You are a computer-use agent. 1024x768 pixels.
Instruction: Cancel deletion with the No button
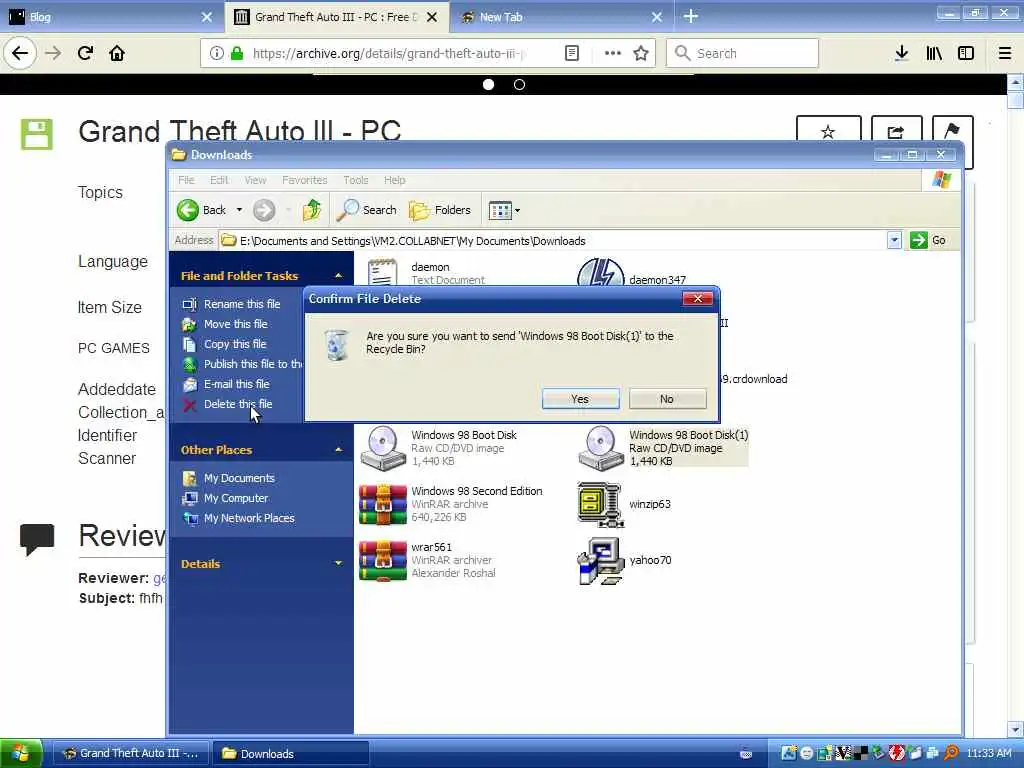tap(667, 399)
